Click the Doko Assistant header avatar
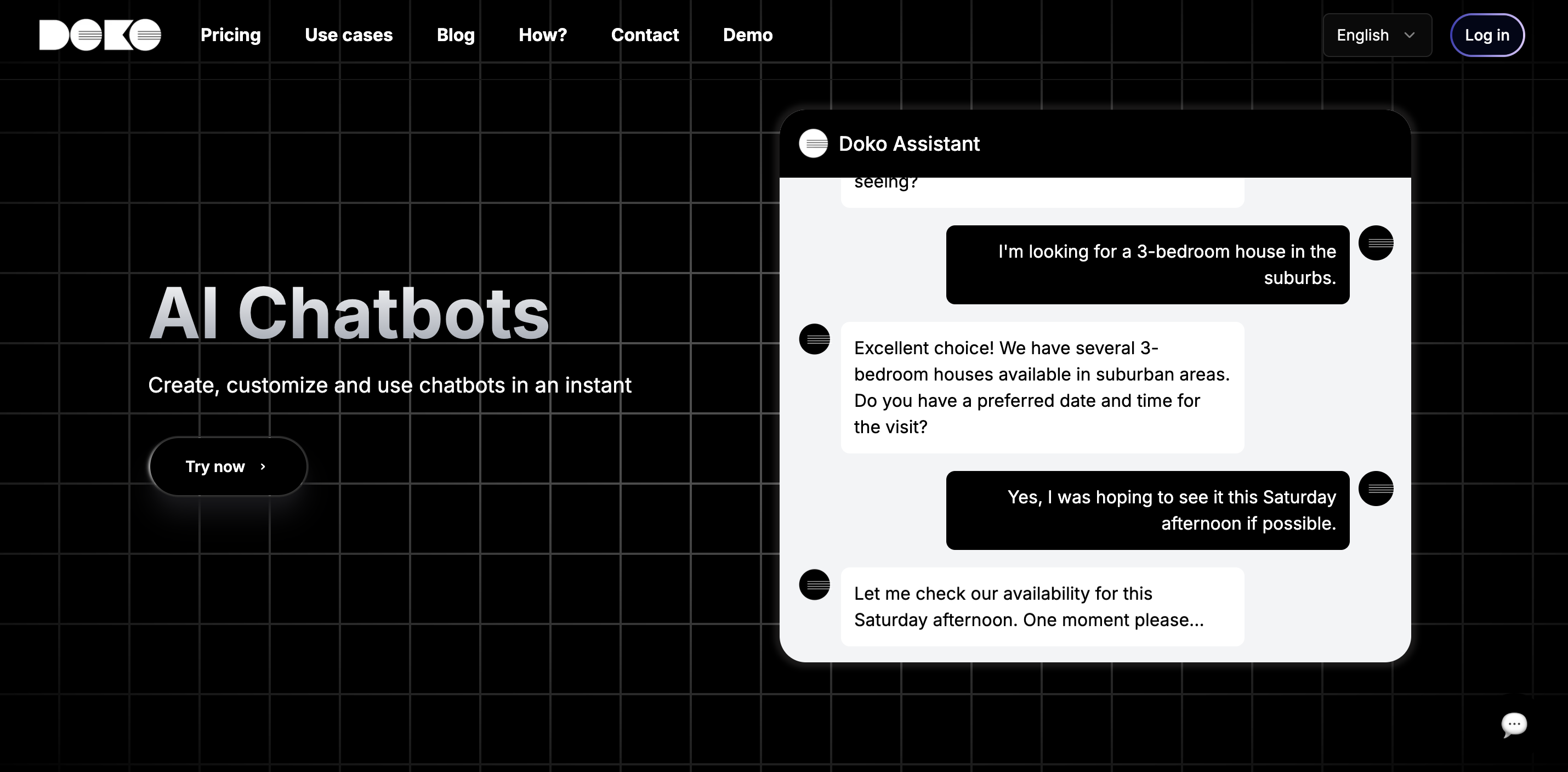Screen dimensions: 1568x772 tap(813, 144)
